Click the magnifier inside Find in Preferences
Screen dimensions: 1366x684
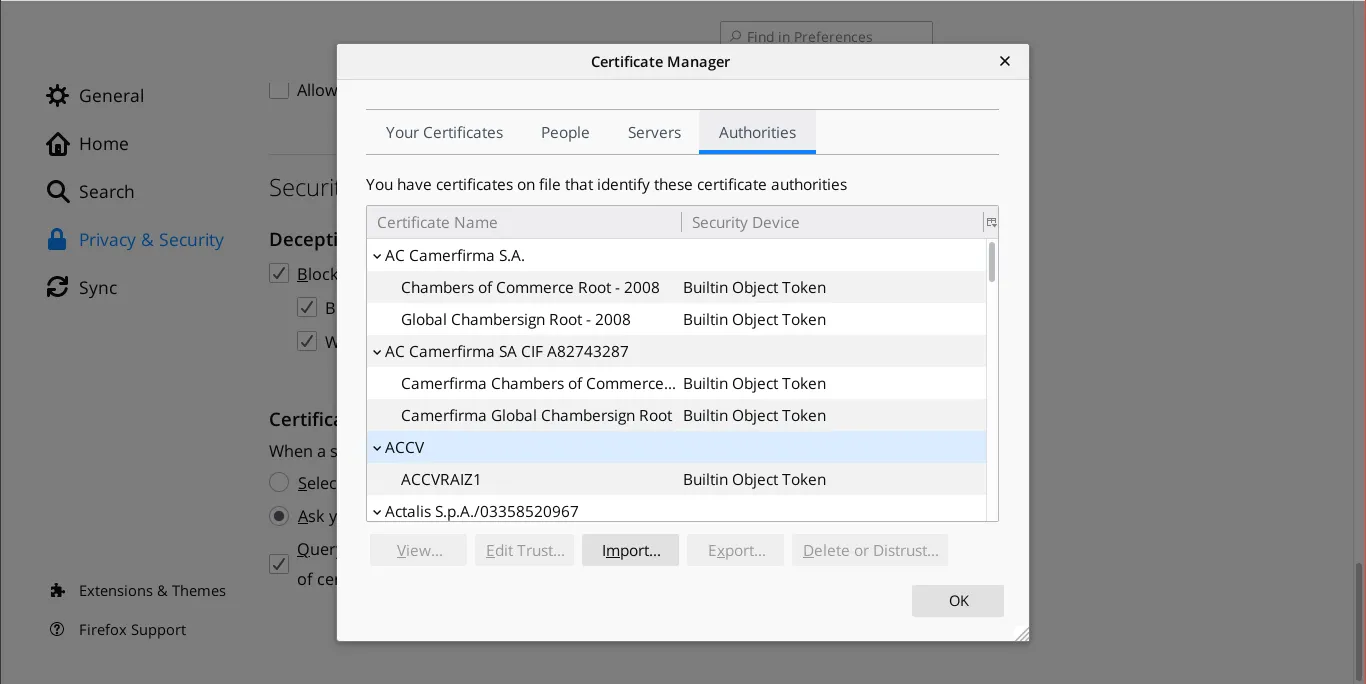click(735, 37)
